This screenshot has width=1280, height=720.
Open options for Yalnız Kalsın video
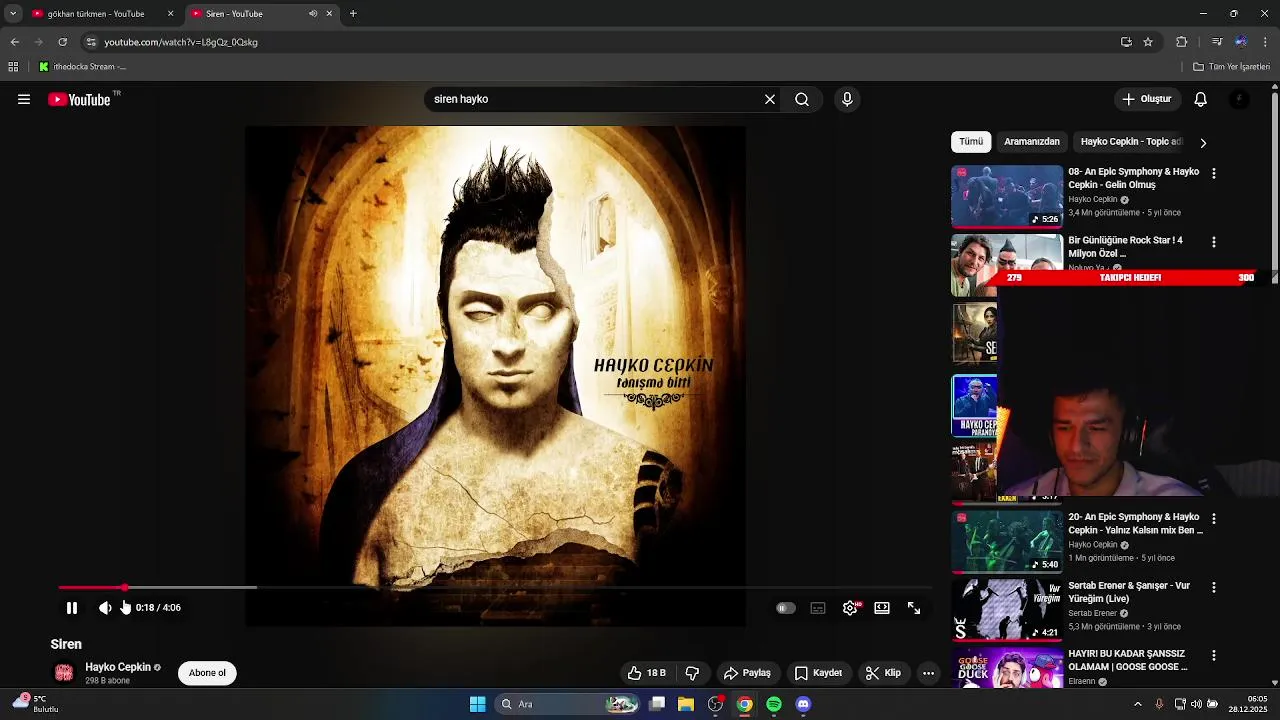point(1214,519)
